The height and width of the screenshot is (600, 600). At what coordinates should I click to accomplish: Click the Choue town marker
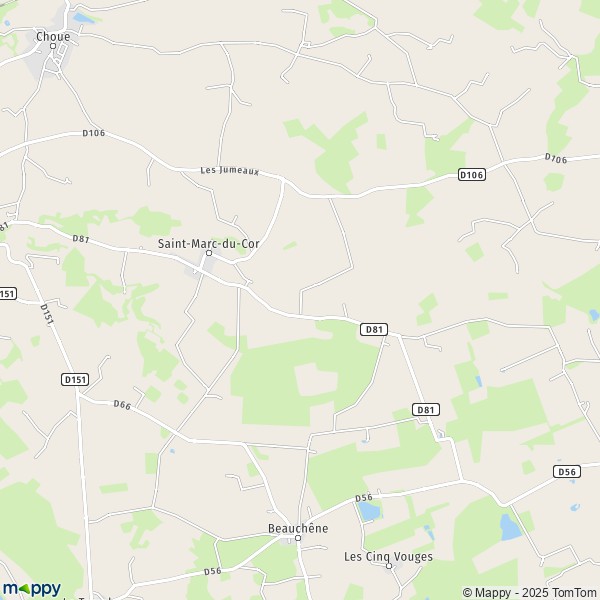(53, 46)
